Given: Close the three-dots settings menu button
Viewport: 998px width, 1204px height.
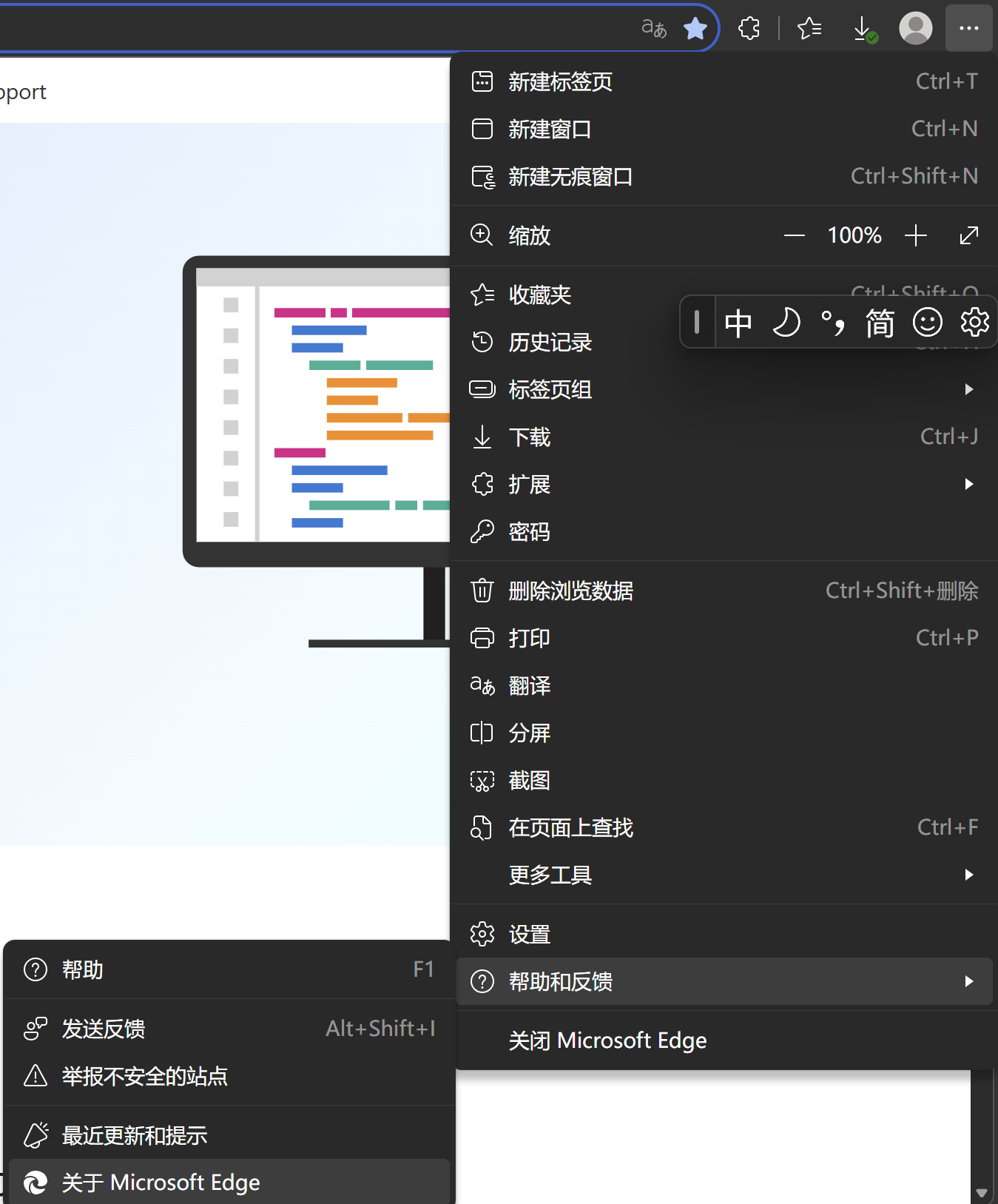Looking at the screenshot, I should 969,28.
